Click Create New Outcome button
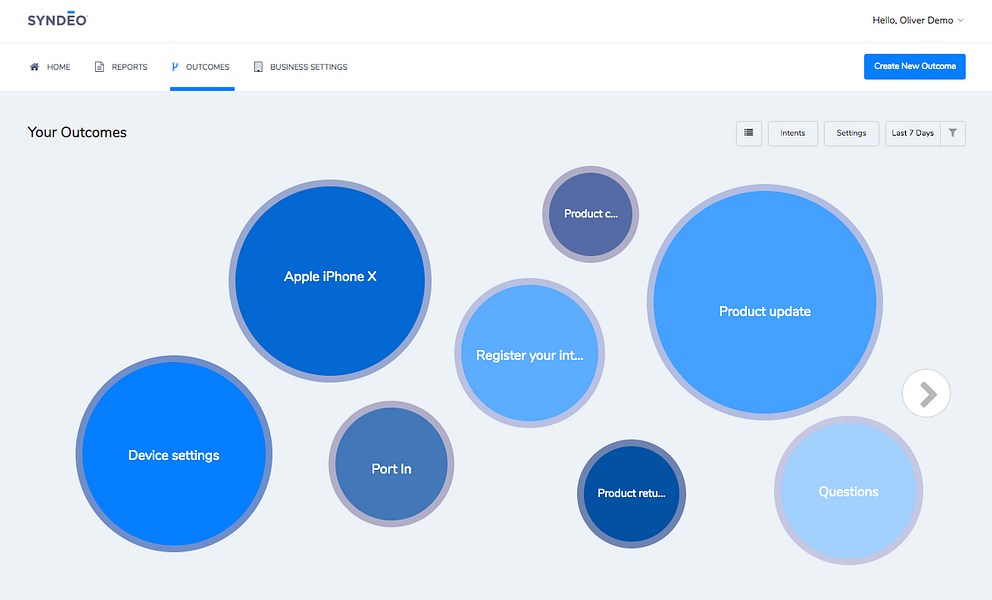Viewport: 992px width, 600px height. click(914, 66)
